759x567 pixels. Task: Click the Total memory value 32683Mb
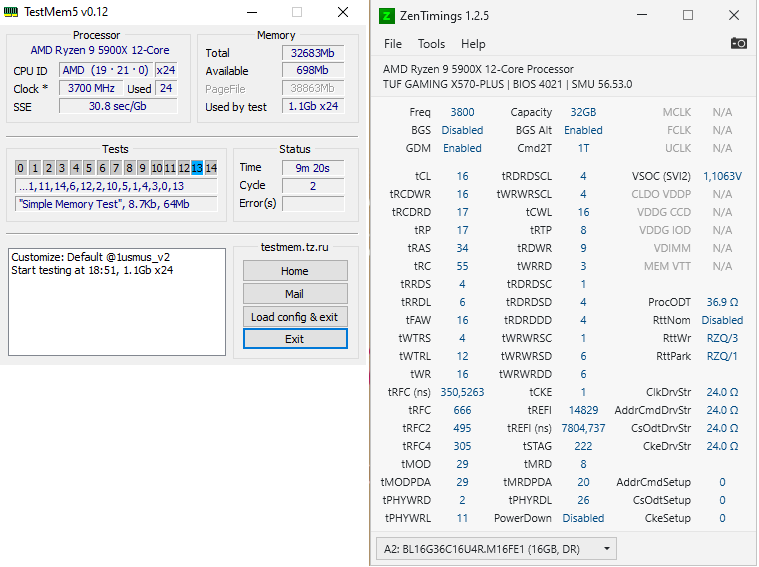313,53
